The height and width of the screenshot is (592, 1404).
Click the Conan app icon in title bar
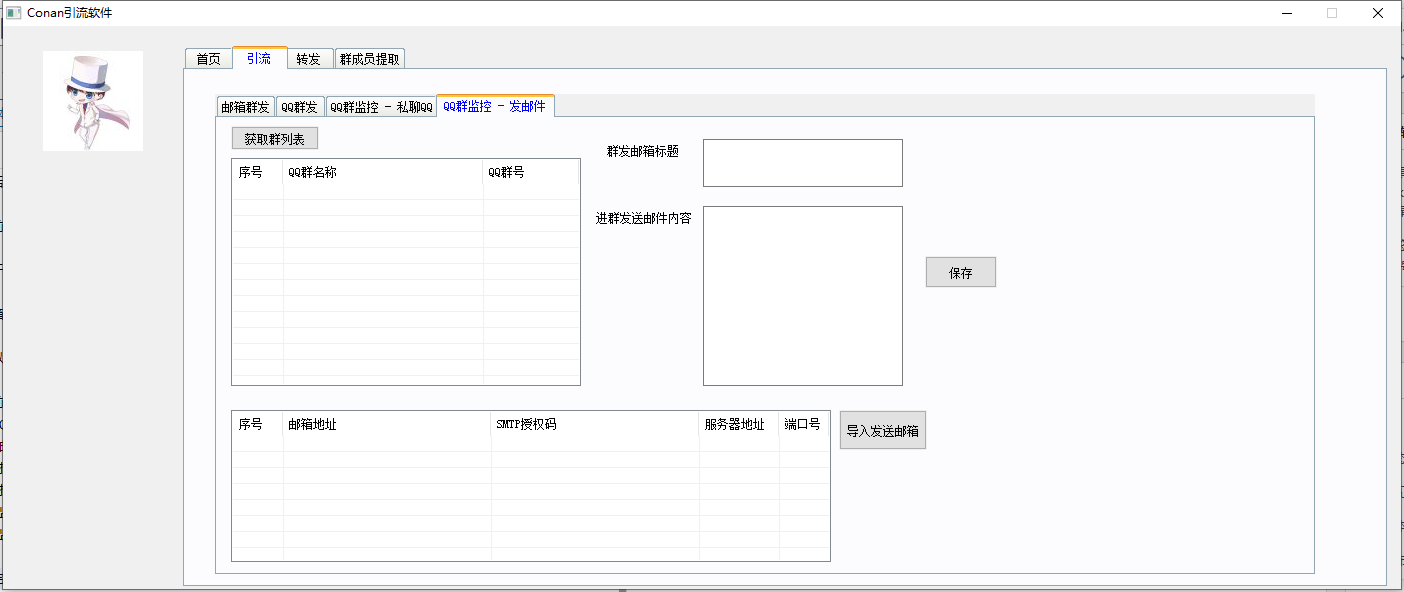(14, 13)
